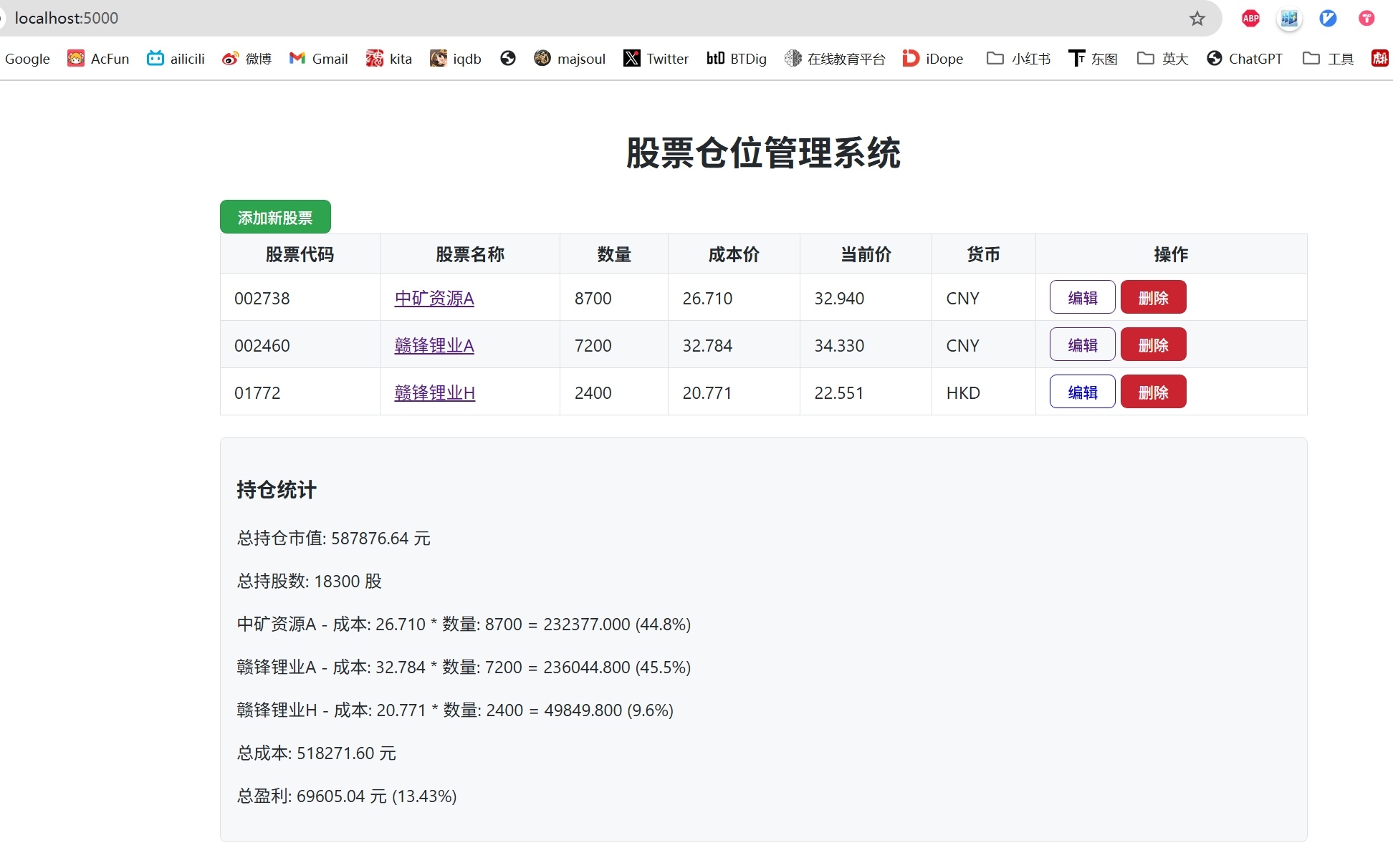Expand the 小红书 bookmark folder
The image size is (1393, 868).
1018,59
